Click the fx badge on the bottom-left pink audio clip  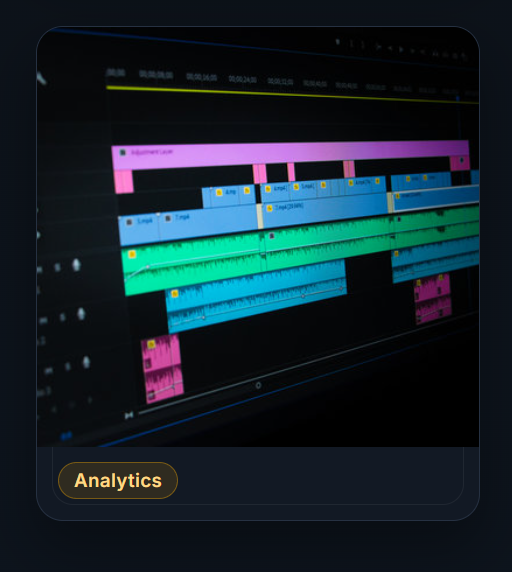(151, 344)
